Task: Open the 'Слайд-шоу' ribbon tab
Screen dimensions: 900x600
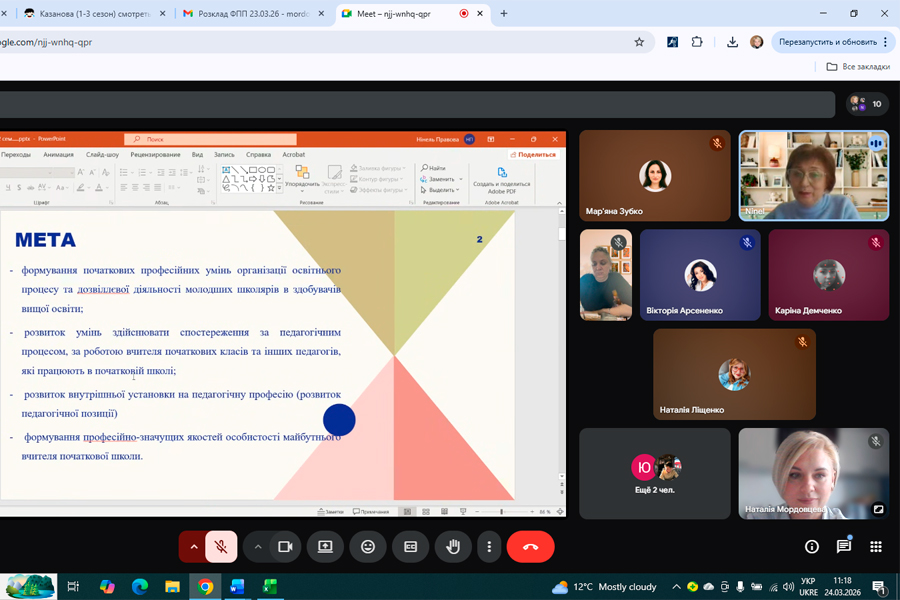Action: [102, 154]
